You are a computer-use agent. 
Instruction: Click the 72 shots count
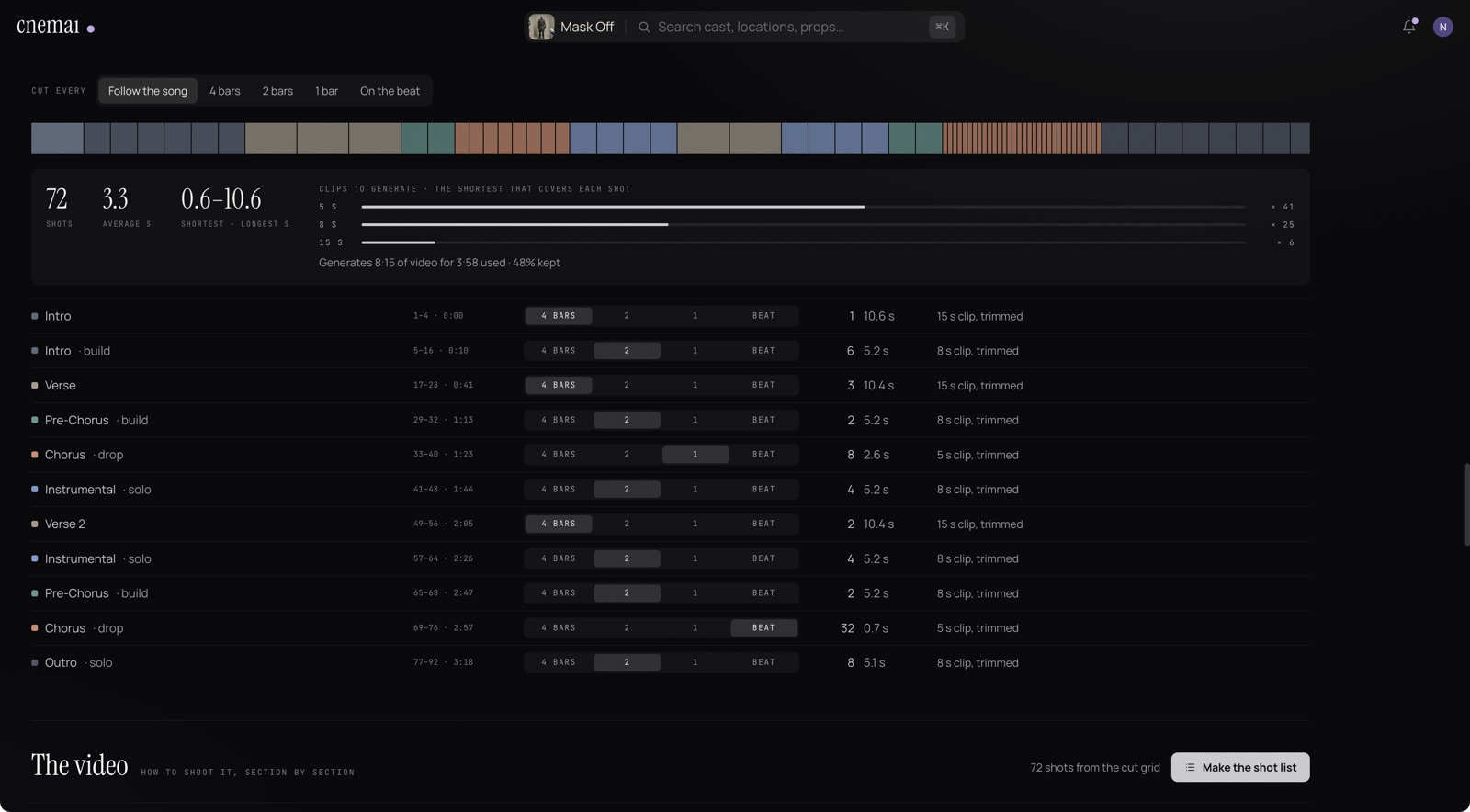(x=57, y=198)
